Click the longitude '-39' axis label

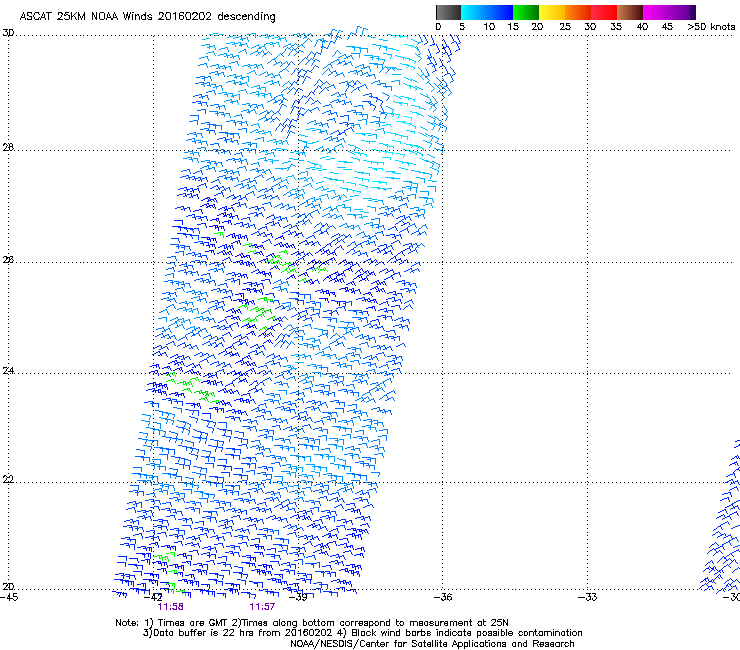point(298,597)
